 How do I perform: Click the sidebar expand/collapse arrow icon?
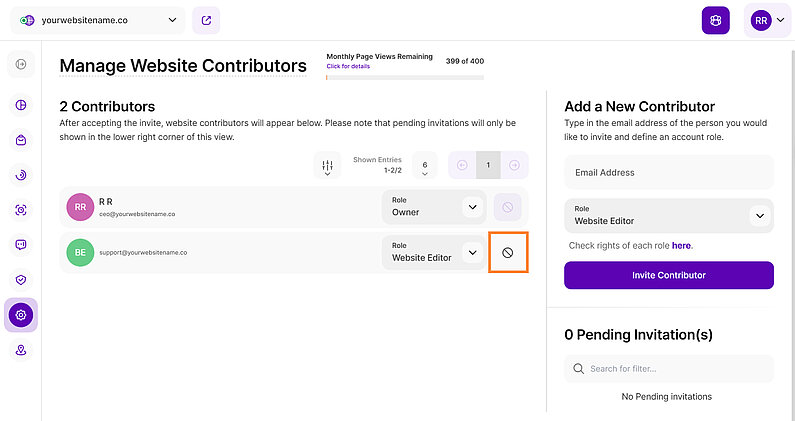tap(20, 65)
